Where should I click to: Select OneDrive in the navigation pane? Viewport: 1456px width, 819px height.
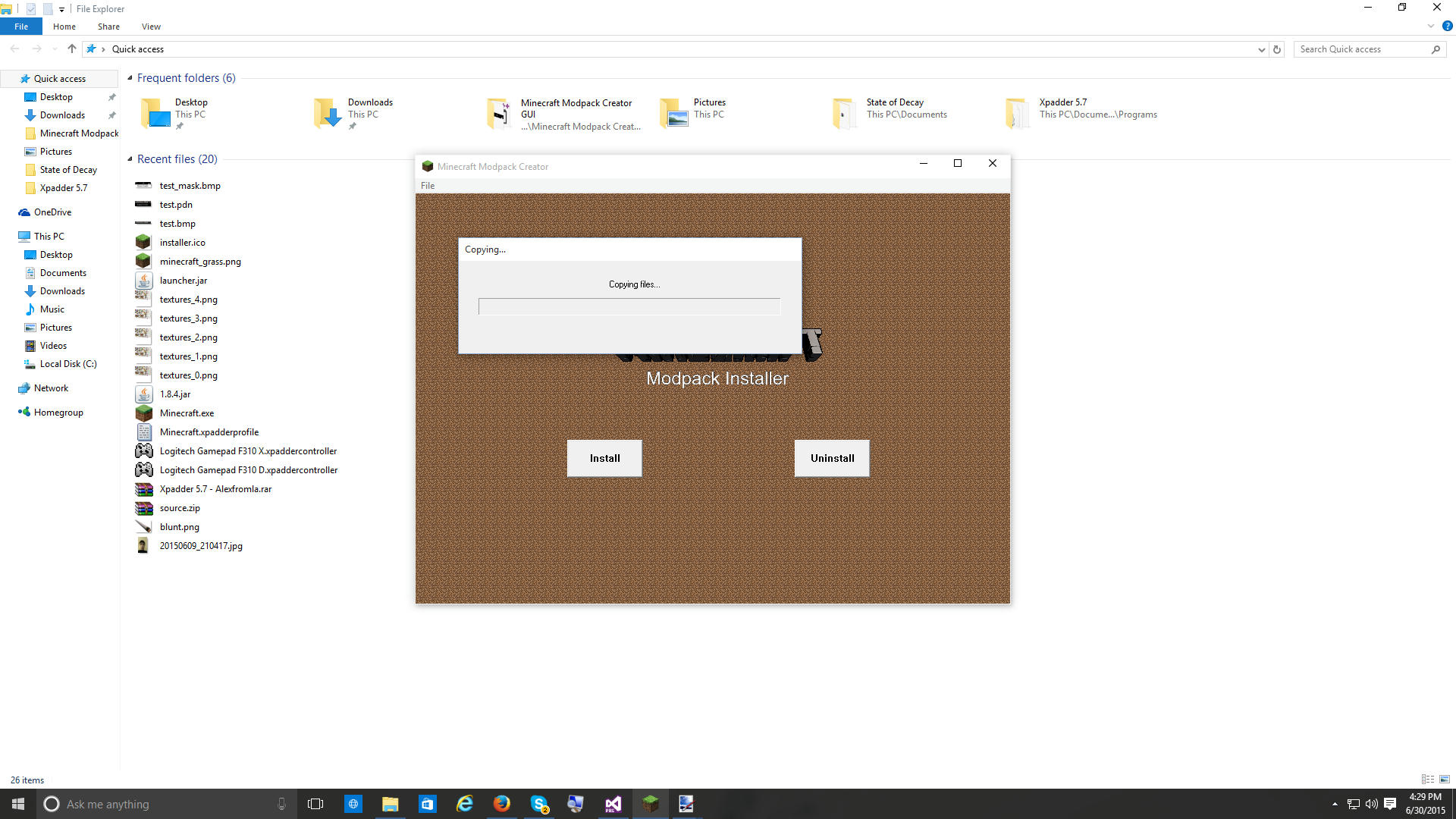pos(52,212)
